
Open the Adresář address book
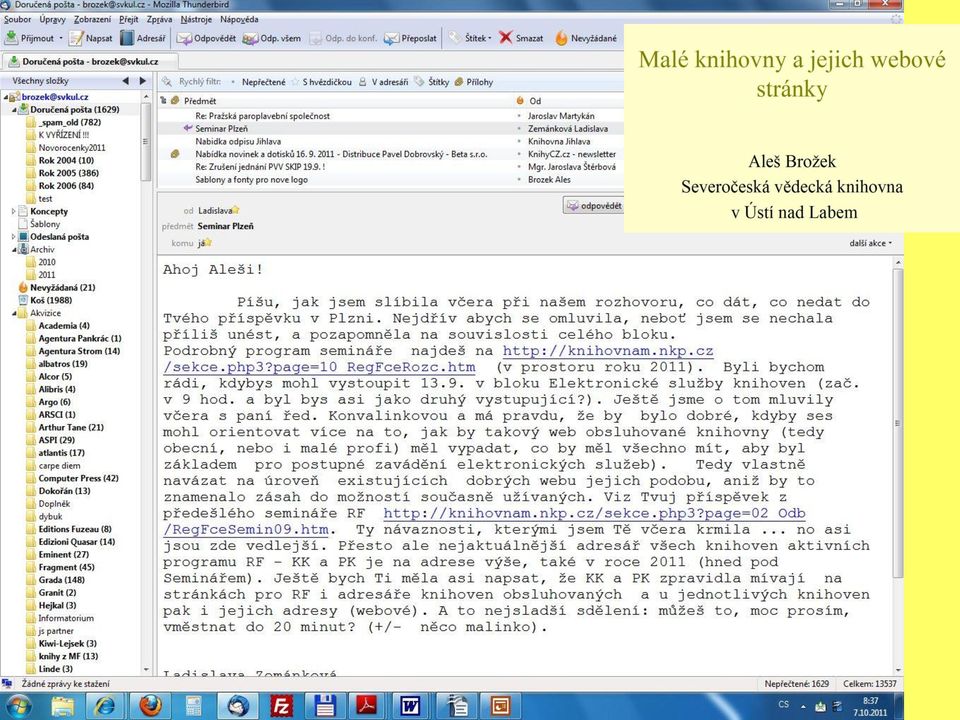(x=143, y=38)
